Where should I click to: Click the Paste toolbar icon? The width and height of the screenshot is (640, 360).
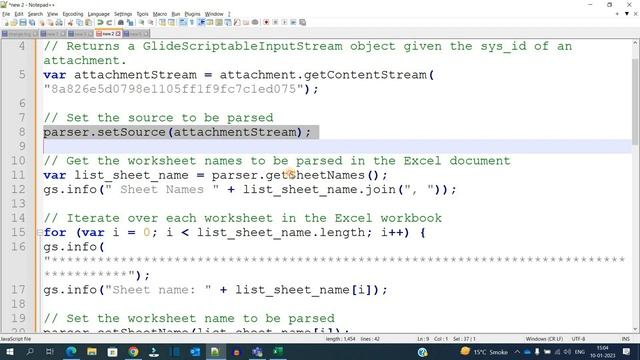coord(88,22)
